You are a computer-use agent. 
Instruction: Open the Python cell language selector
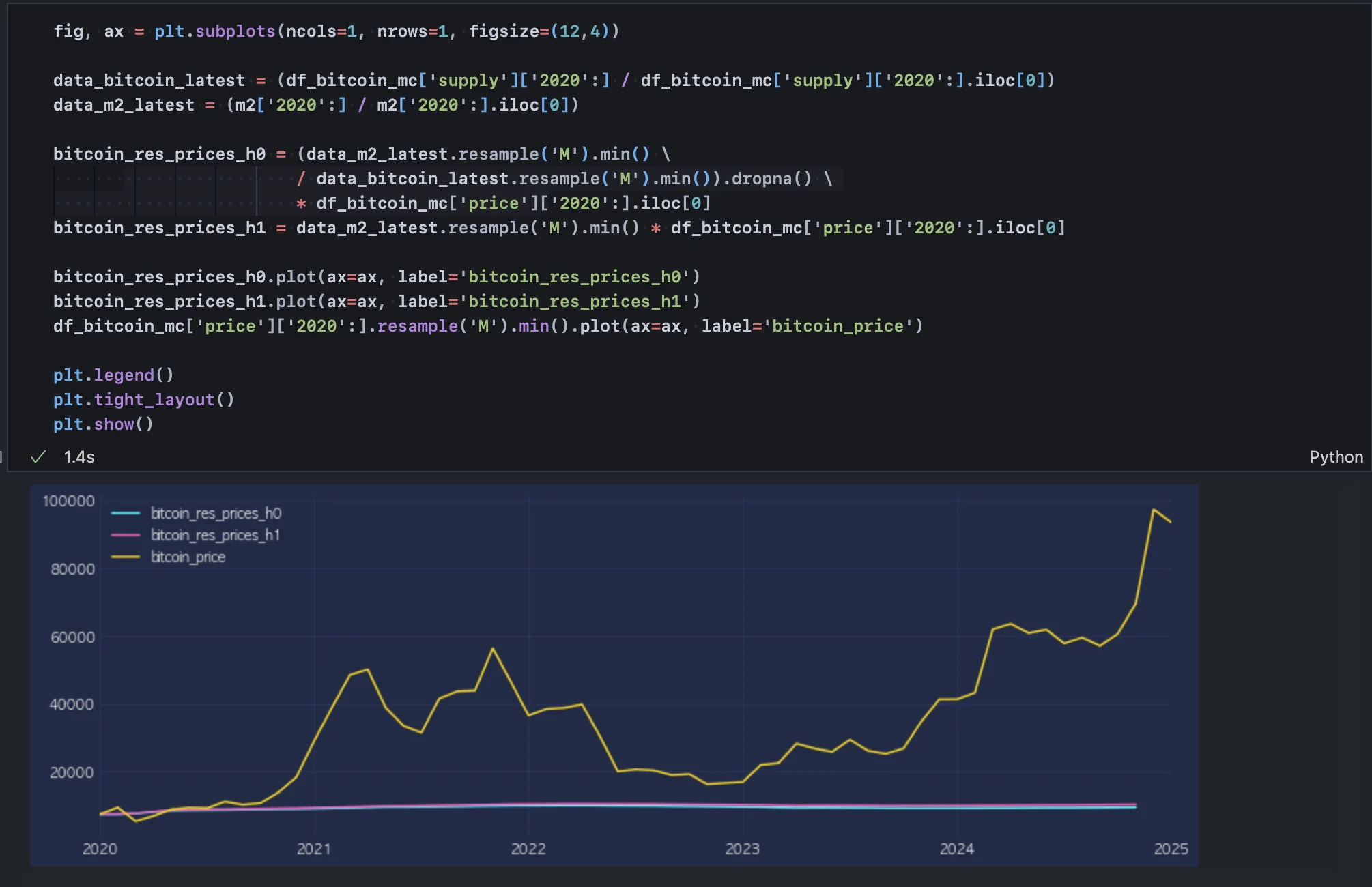click(1335, 457)
